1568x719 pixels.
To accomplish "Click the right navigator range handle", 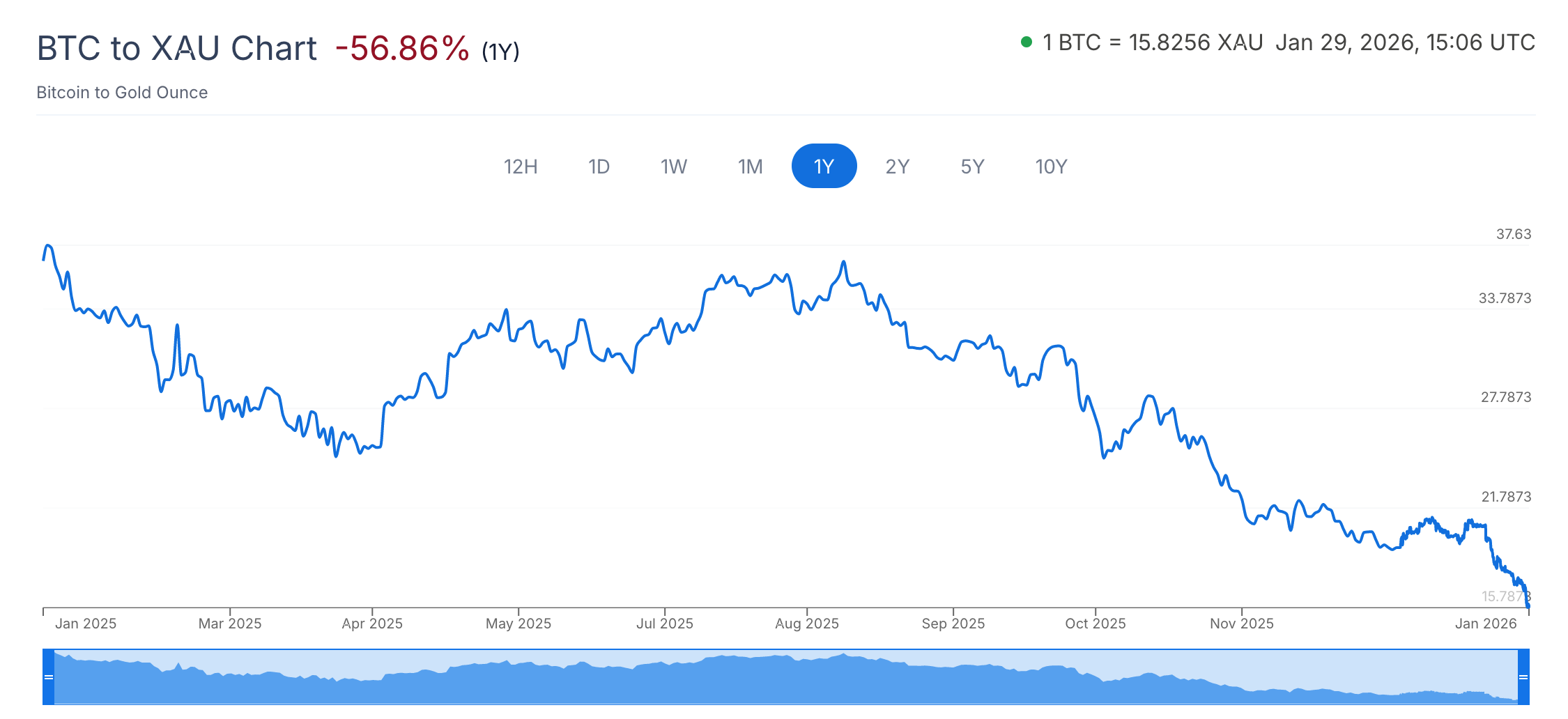I will pos(1523,677).
